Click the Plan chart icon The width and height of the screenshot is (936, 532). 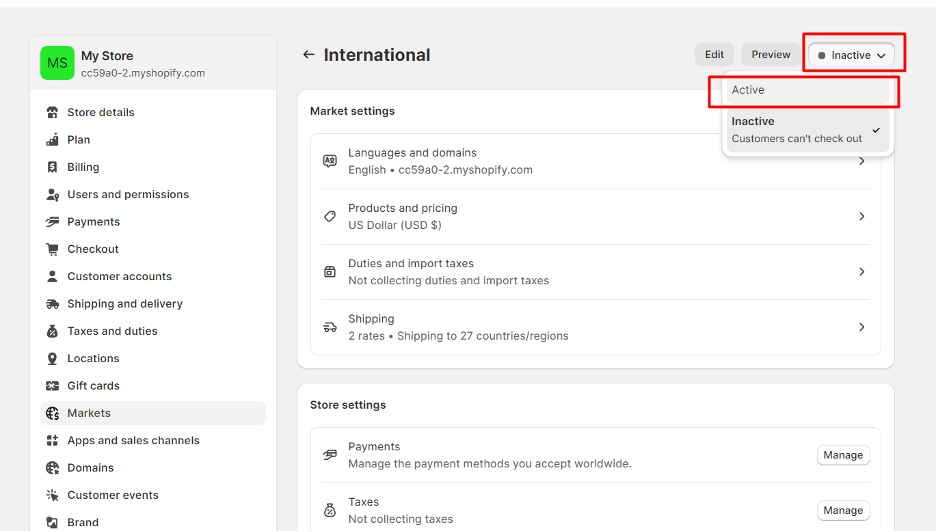[x=53, y=140]
